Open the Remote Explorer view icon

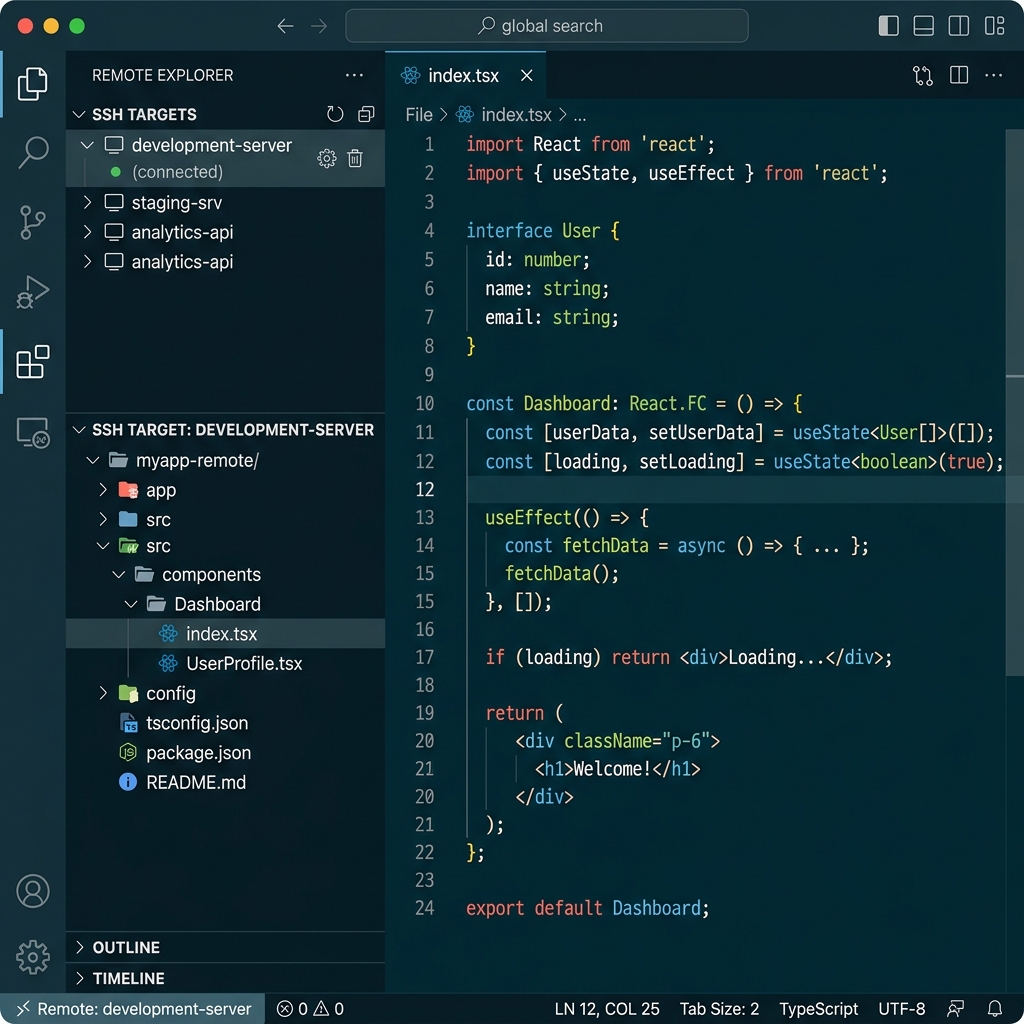[x=32, y=432]
